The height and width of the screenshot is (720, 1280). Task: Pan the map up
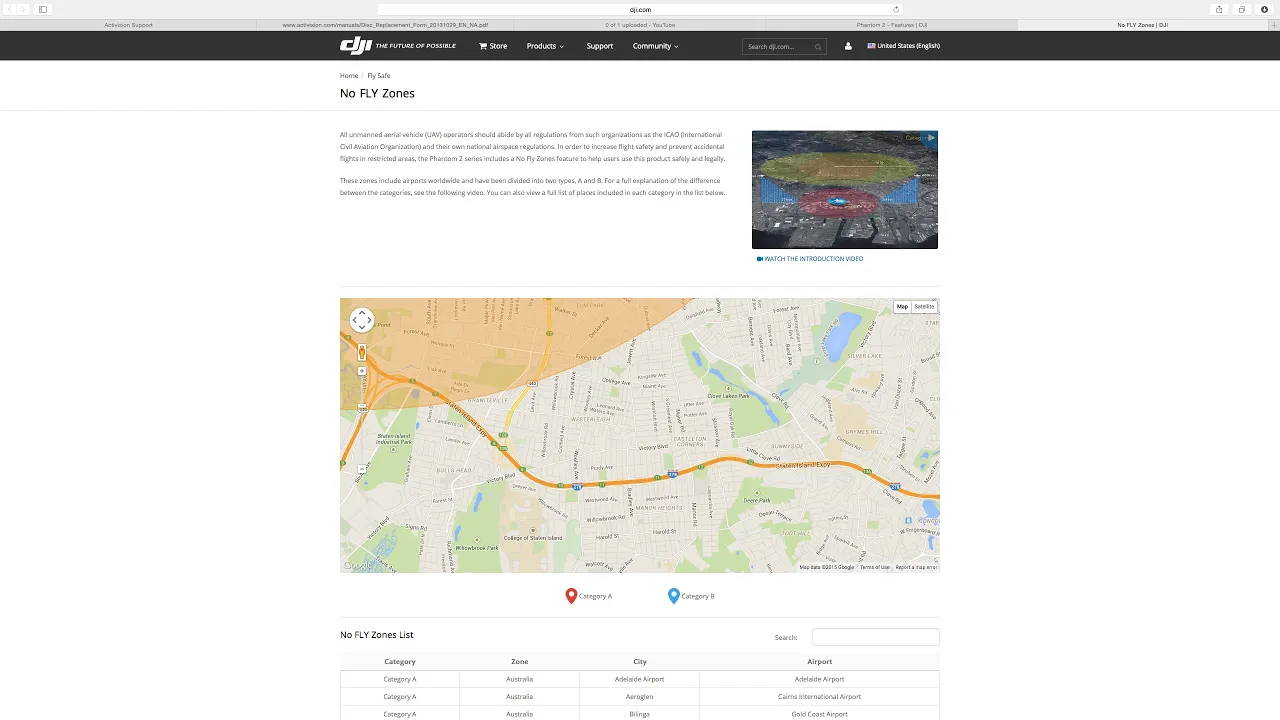(362, 312)
